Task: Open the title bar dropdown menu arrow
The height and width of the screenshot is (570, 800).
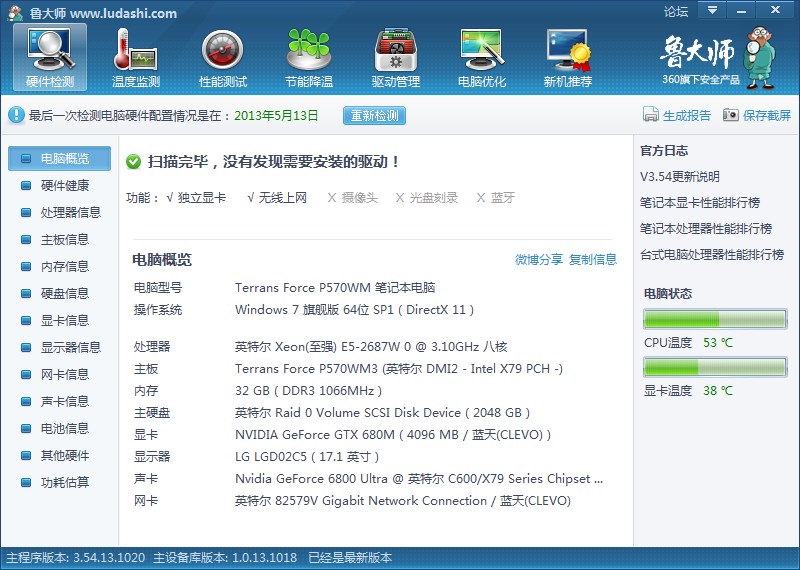Action: [712, 10]
